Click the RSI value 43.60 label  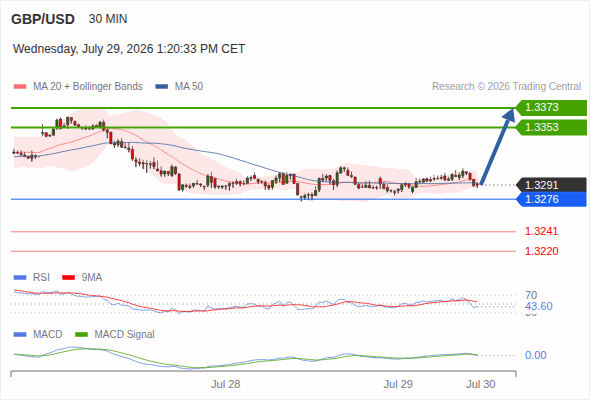coord(539,306)
